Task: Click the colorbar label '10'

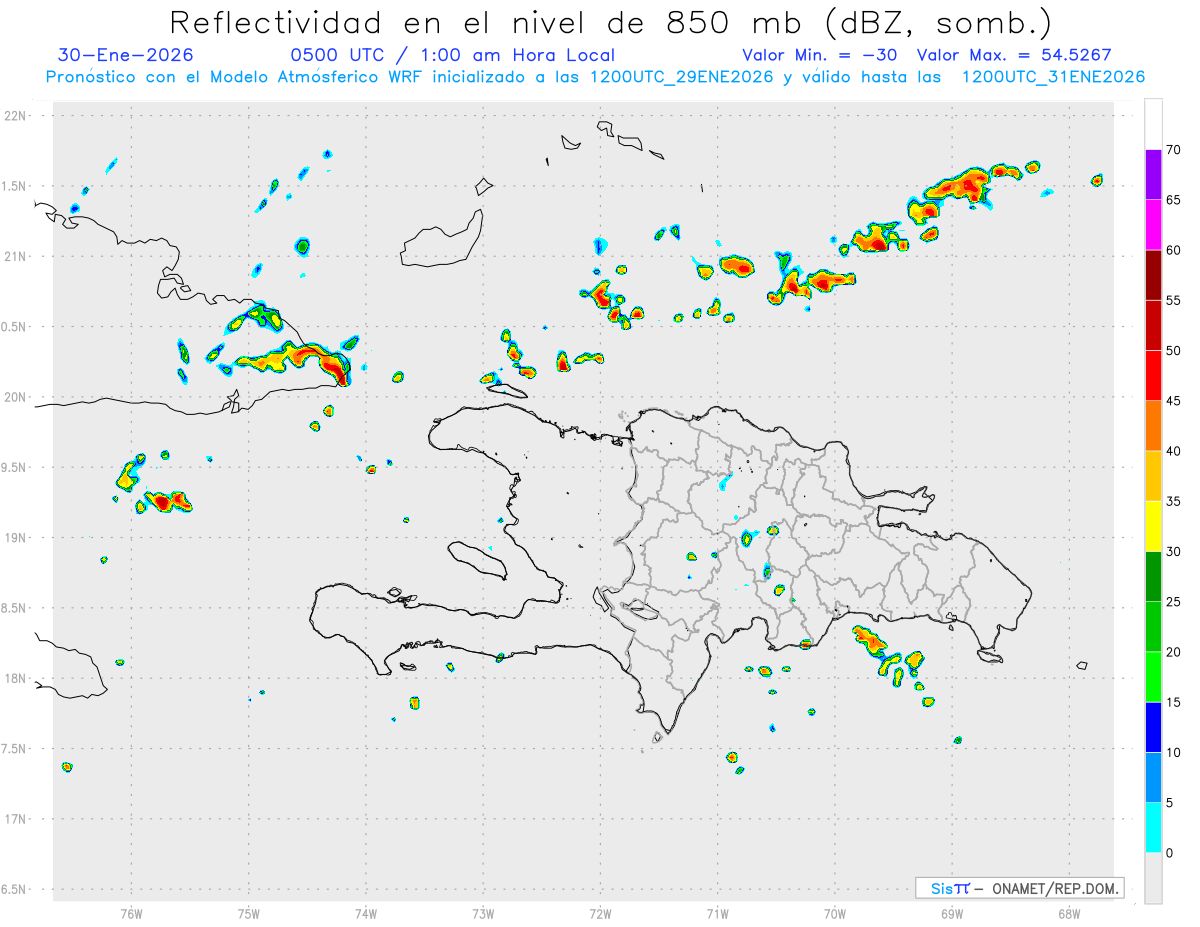Action: point(1174,753)
